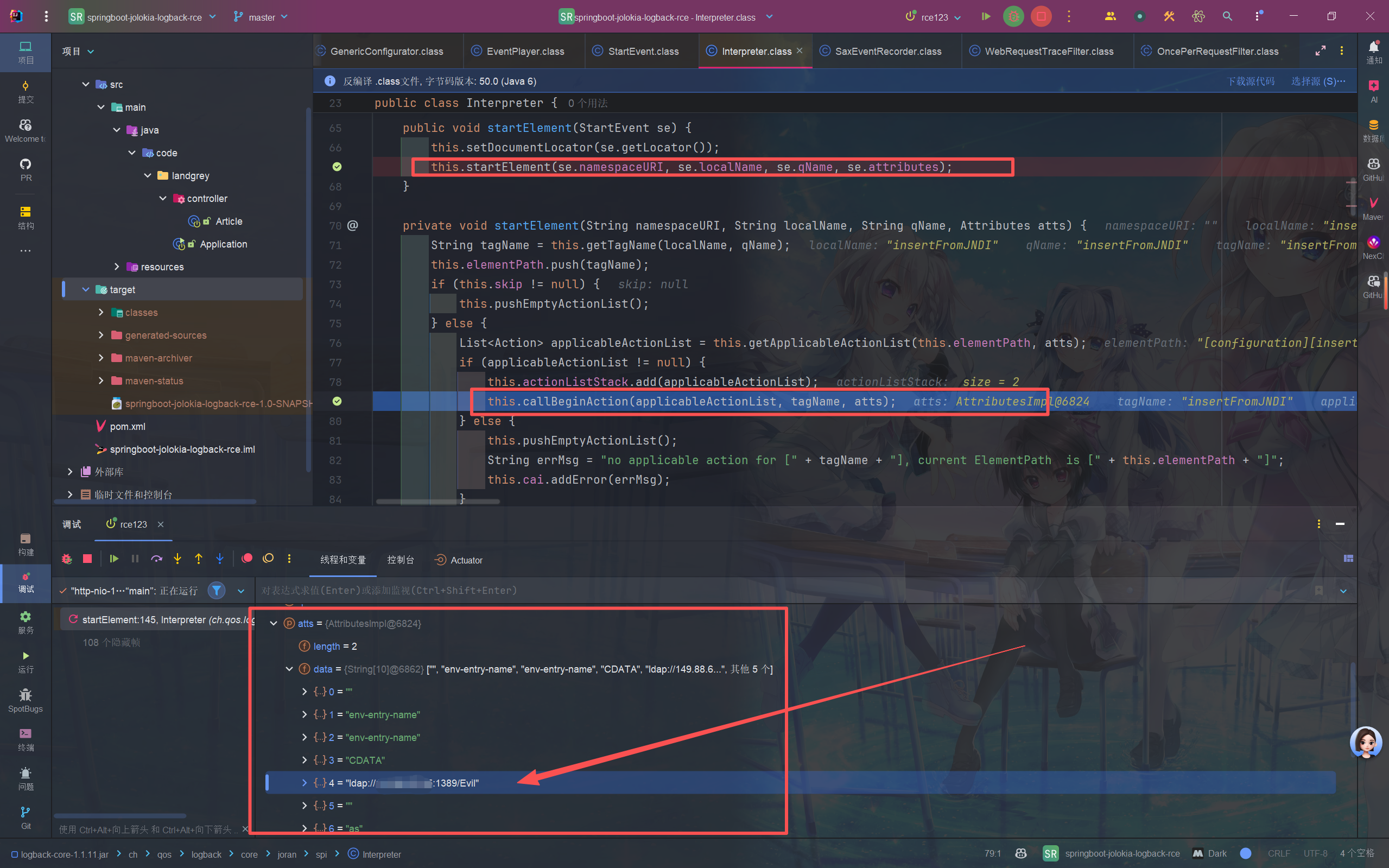The width and height of the screenshot is (1389, 868).
Task: Stop the rce123 debug session
Action: 87,559
